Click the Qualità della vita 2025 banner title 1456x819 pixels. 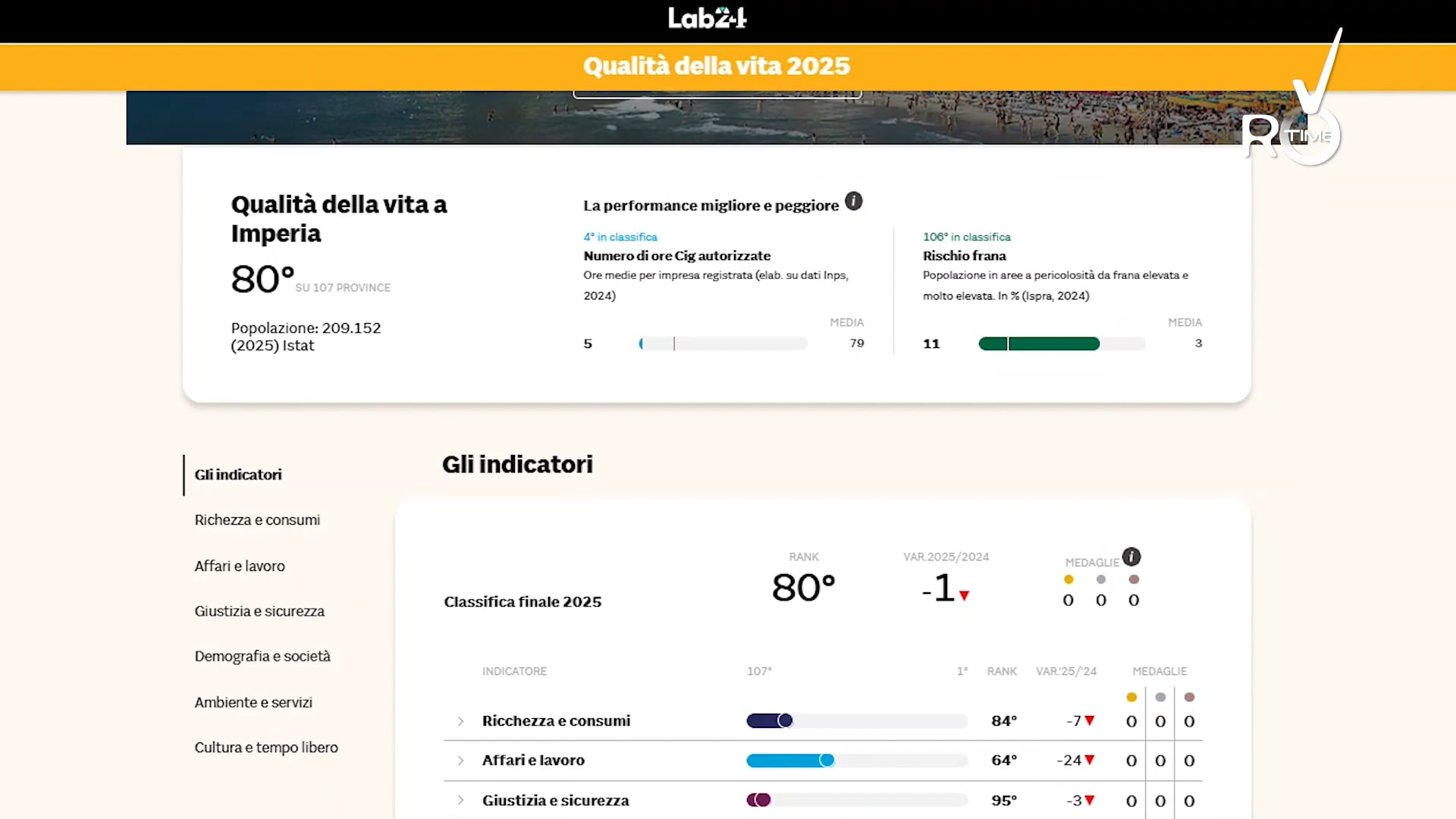click(716, 67)
